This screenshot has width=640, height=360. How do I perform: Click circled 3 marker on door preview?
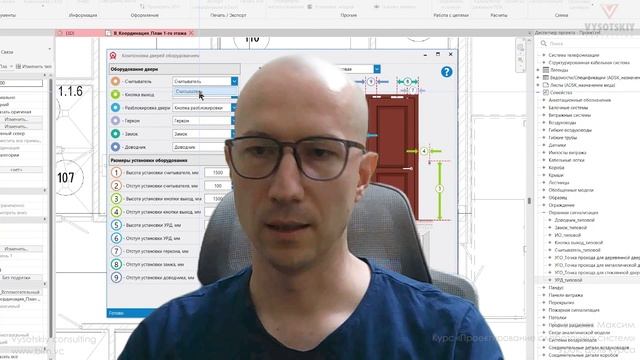[440, 189]
